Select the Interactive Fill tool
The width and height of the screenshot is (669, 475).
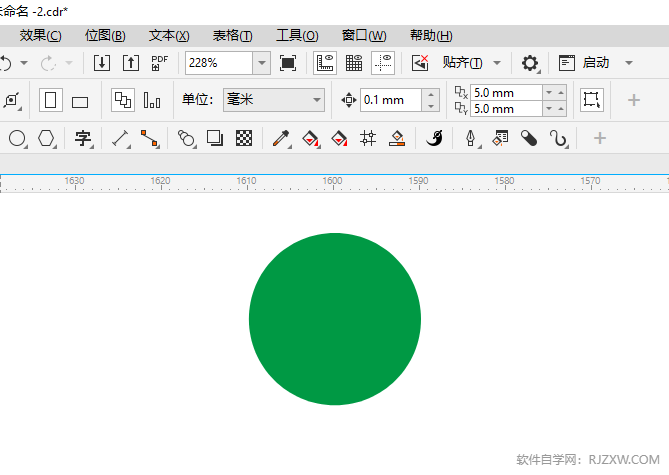point(311,139)
